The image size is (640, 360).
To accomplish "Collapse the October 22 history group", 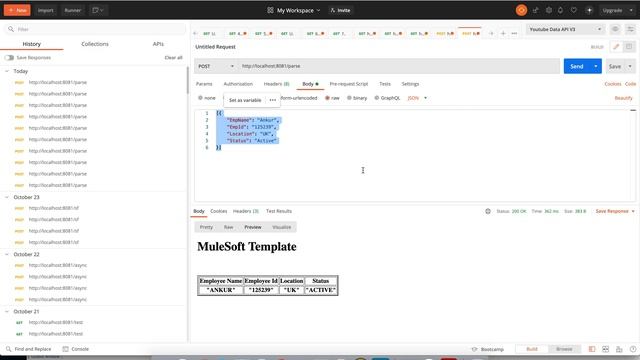I will click(7, 254).
